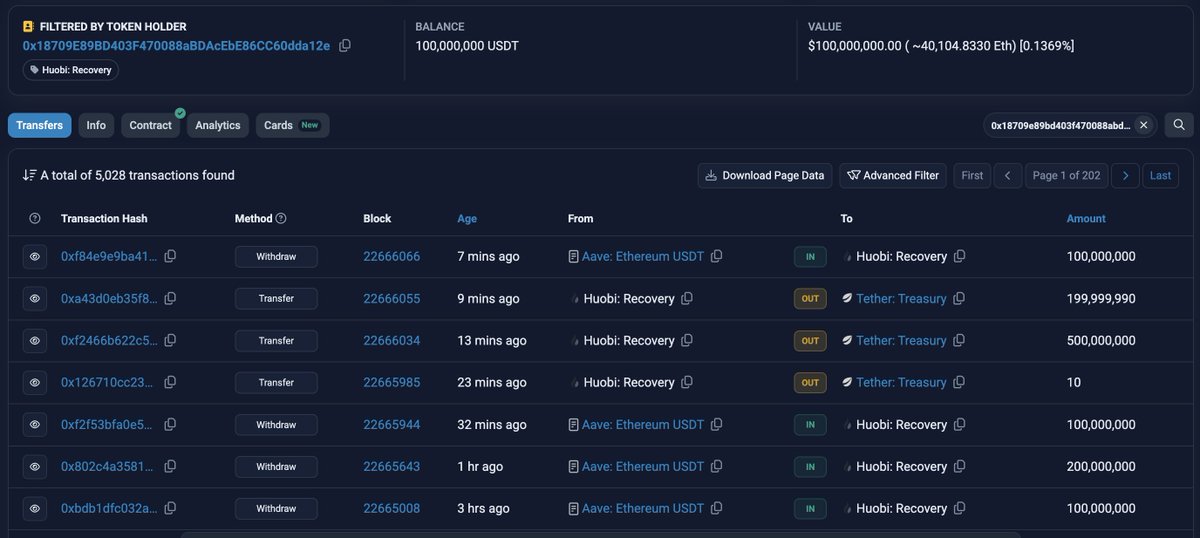This screenshot has width=1200, height=538.
Task: Select the age text '1 hr ago'
Action: pos(480,467)
